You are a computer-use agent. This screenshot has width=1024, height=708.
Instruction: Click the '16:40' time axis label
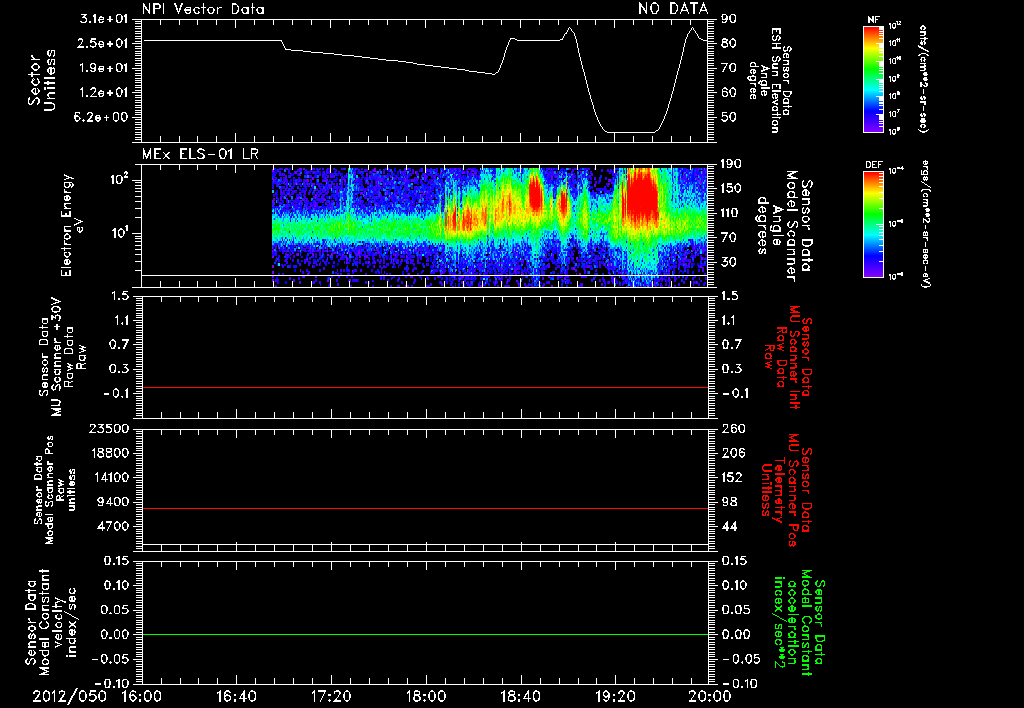236,696
